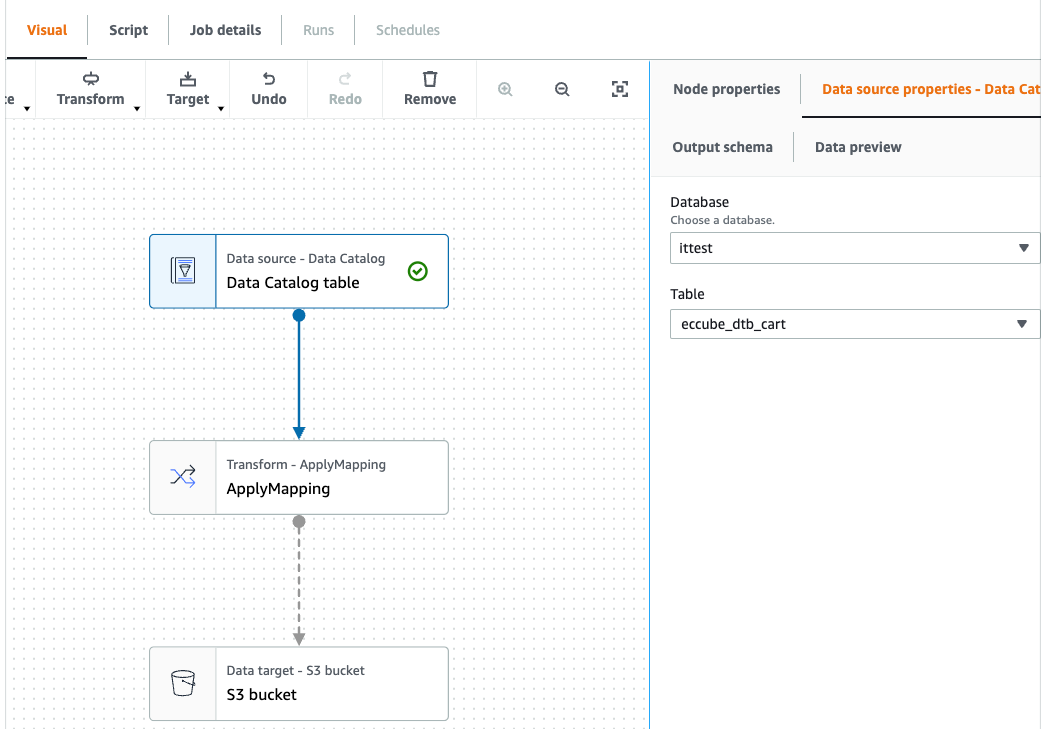Screen dimensions: 1049x729
Task: Select the blue output connector of Data Catalog node
Action: pyautogui.click(x=299, y=315)
